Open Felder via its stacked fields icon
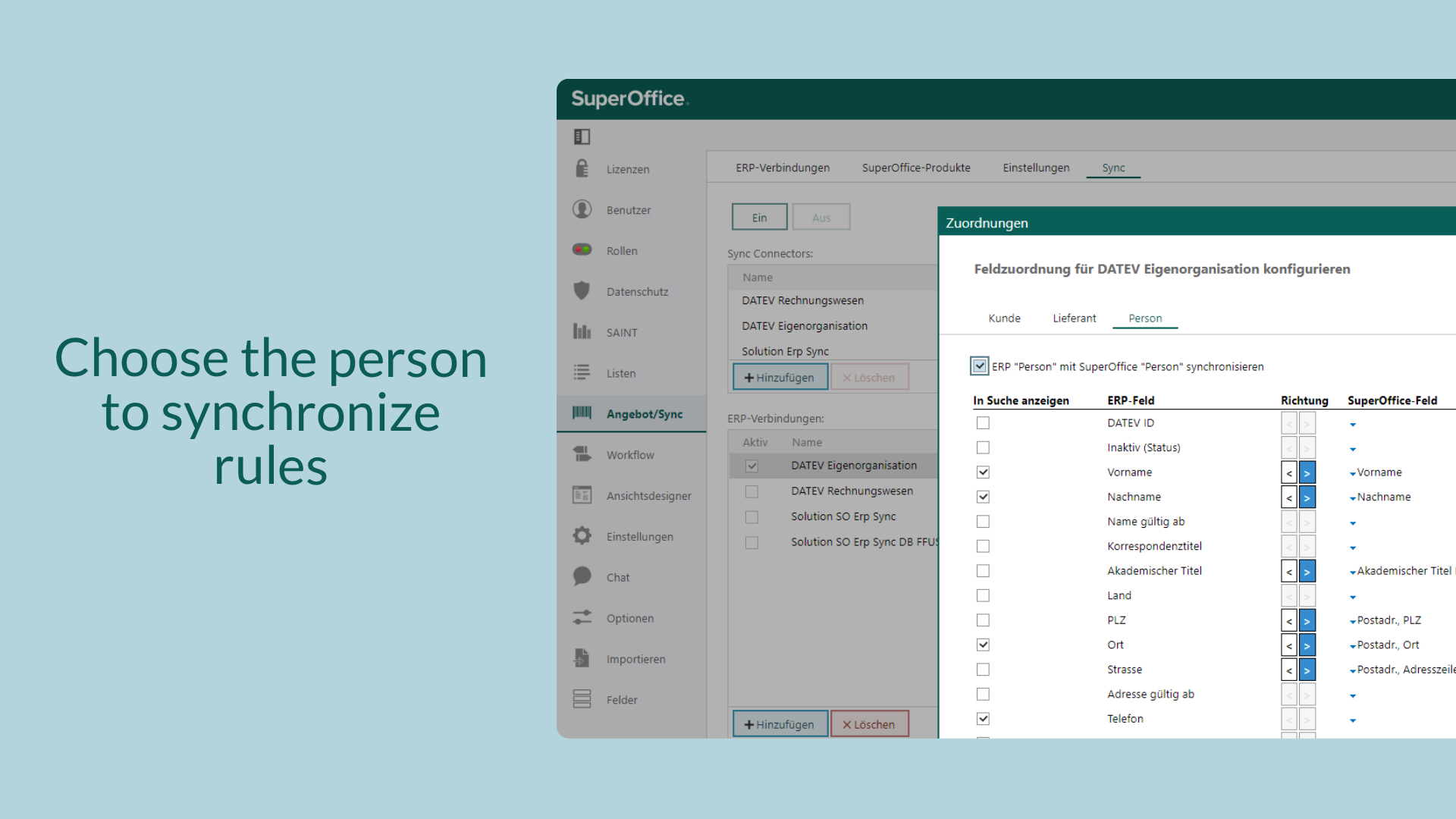1456x819 pixels. click(x=582, y=699)
